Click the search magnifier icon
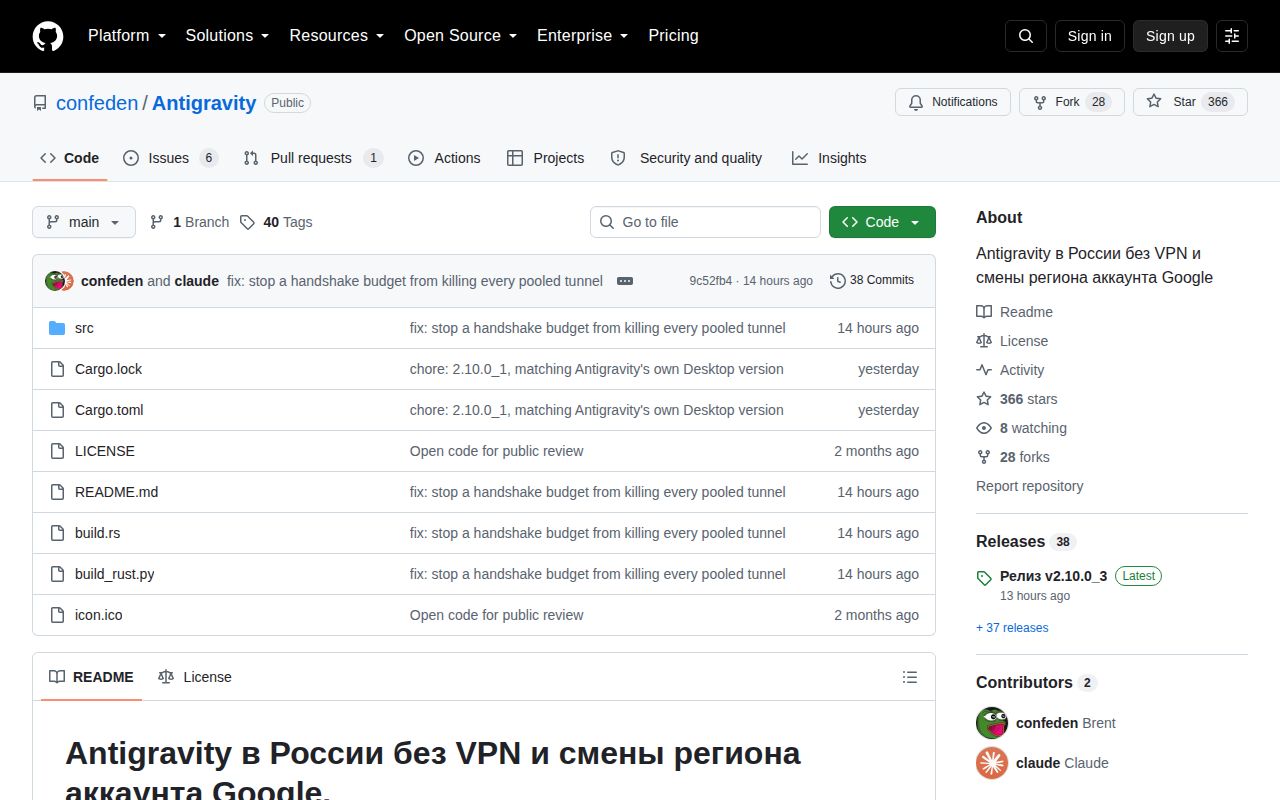1280x800 pixels. point(1026,36)
